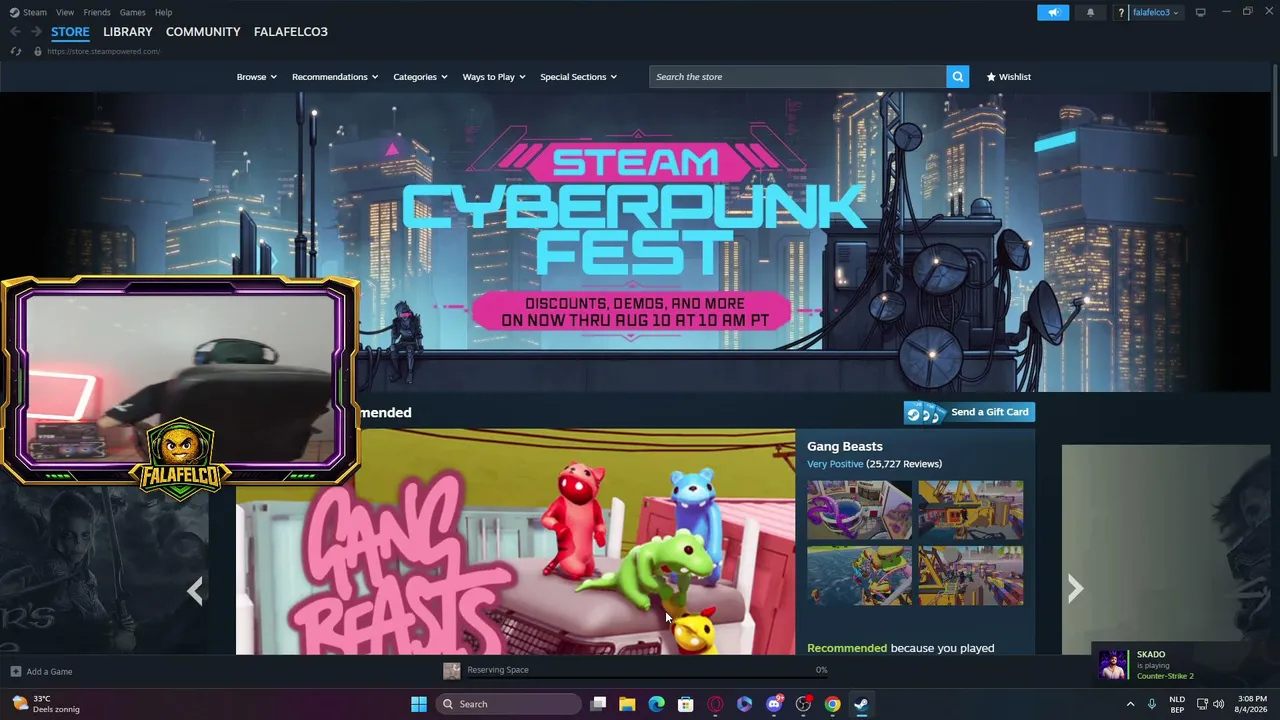The height and width of the screenshot is (720, 1280).
Task: Open Google Chrome from the taskbar
Action: (x=832, y=704)
